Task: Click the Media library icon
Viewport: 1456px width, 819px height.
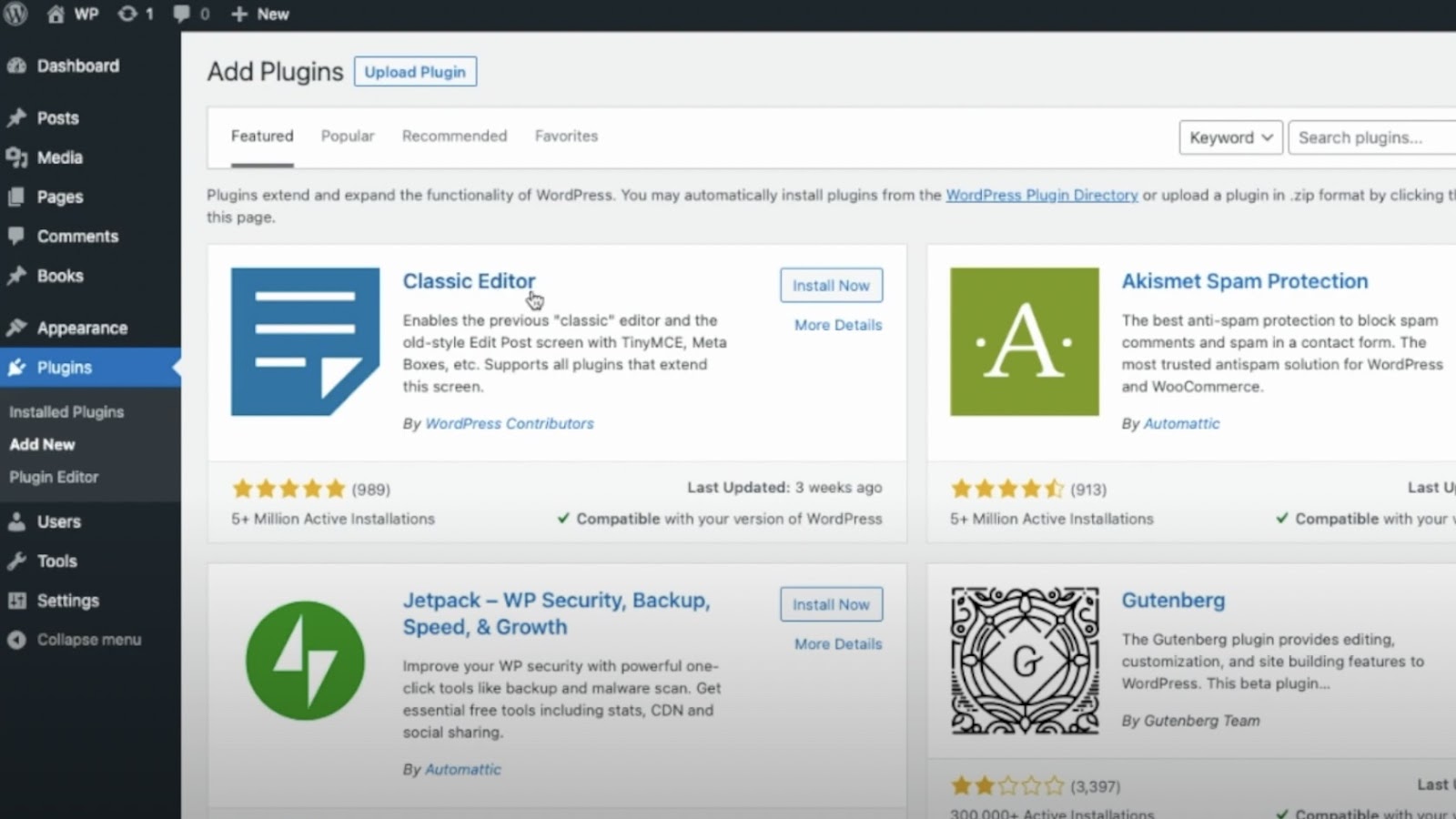Action: click(16, 157)
